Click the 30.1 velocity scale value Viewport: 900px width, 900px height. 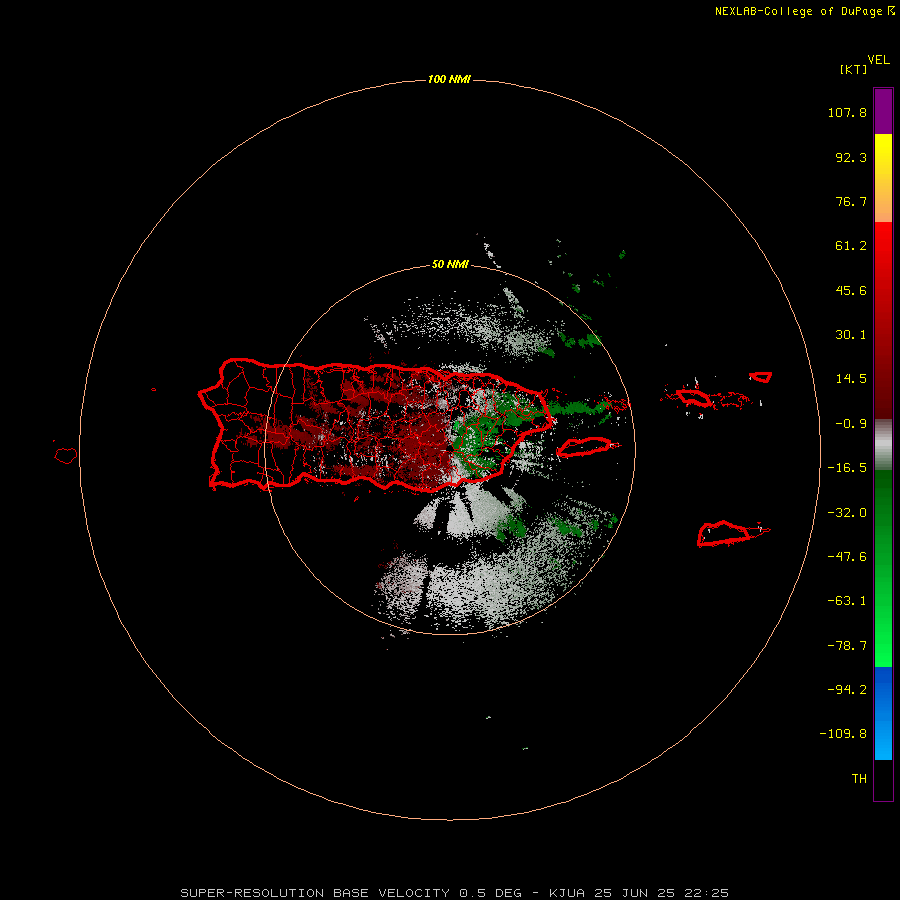pos(851,335)
